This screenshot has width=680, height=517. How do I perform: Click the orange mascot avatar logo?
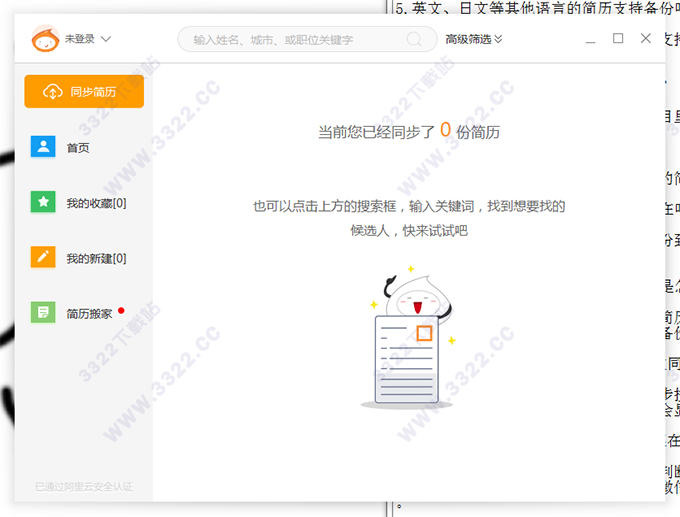[45, 38]
